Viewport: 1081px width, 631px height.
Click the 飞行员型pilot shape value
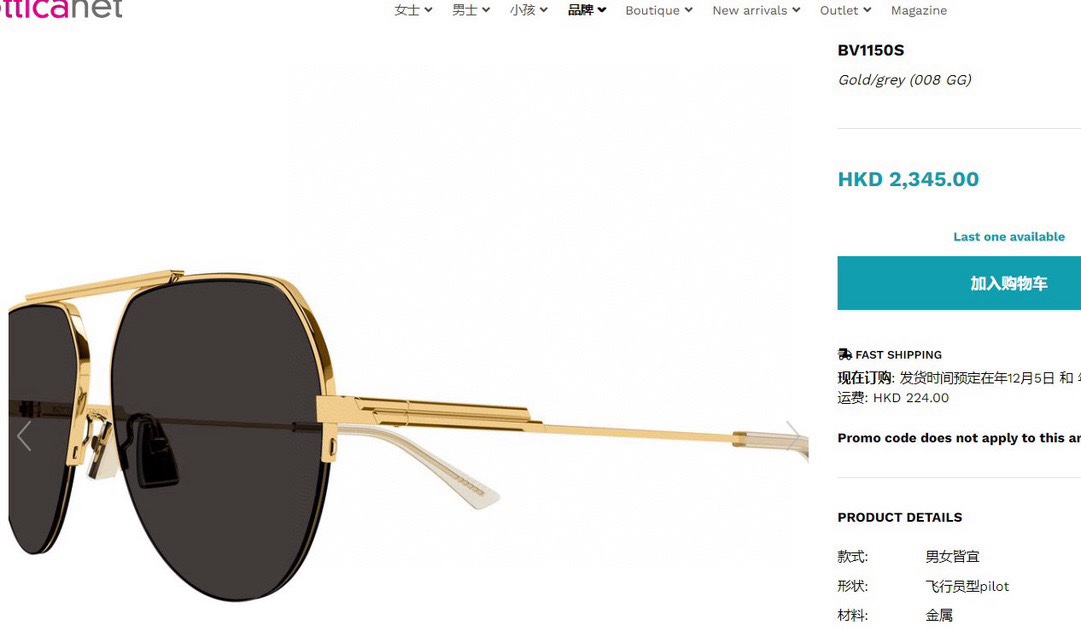[967, 586]
